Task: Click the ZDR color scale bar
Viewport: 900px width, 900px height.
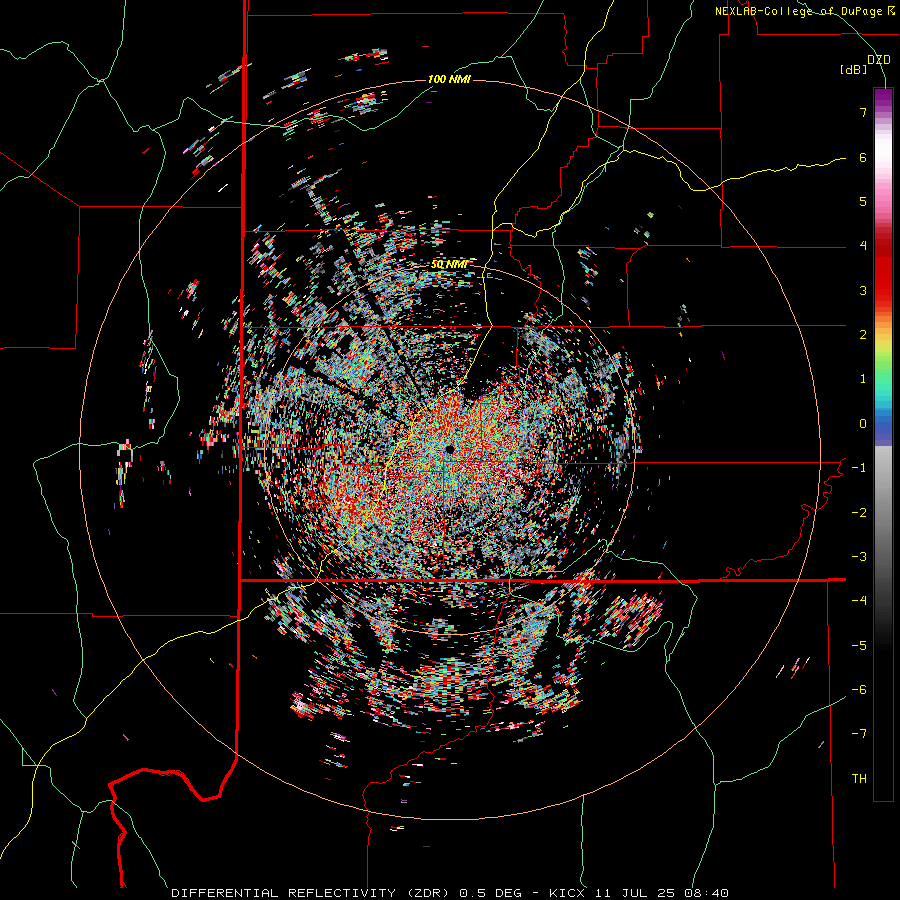Action: [883, 445]
